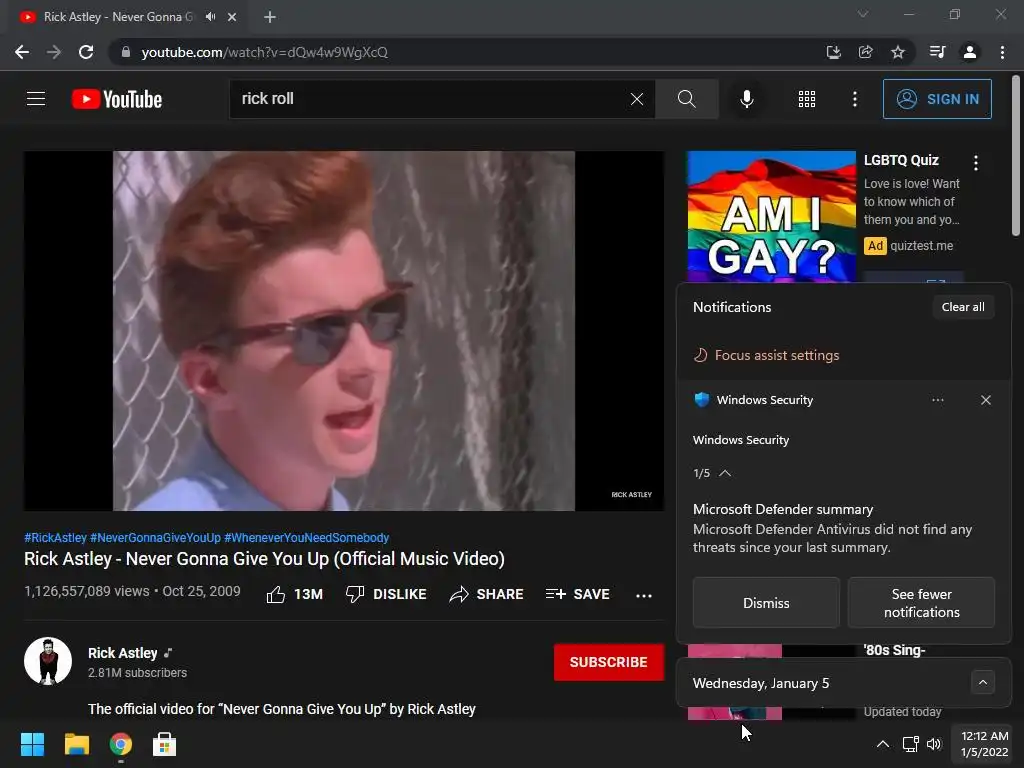
Task: Show hidden system tray icons
Action: coord(882,744)
